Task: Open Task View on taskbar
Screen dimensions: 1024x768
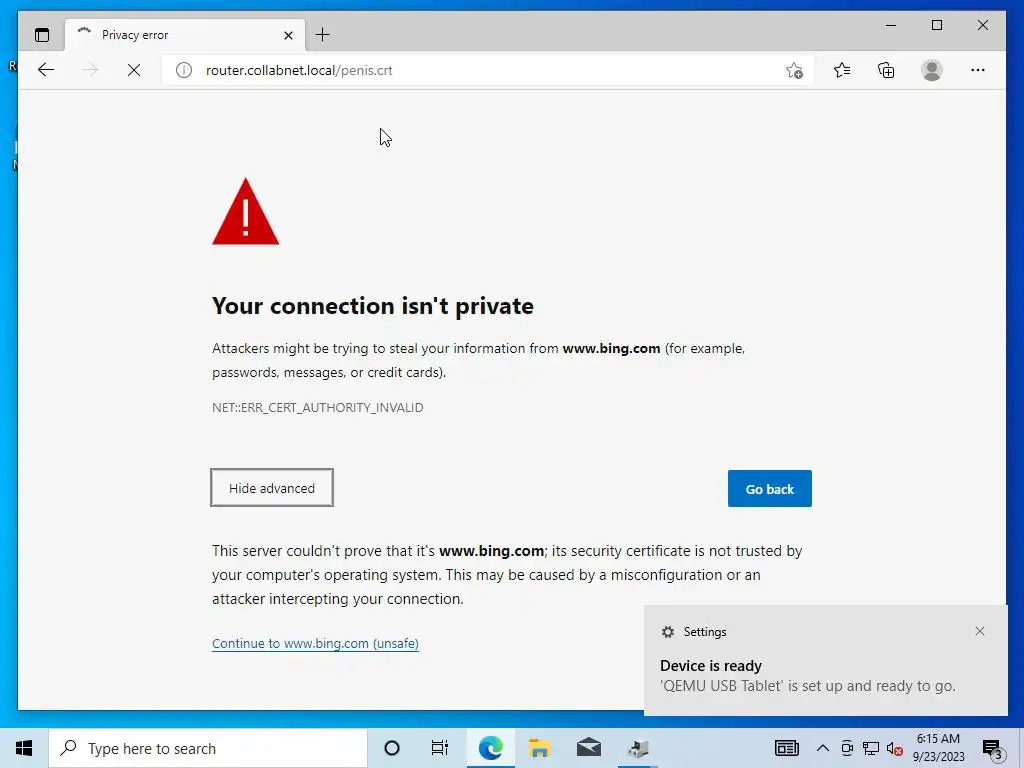Action: click(x=440, y=748)
